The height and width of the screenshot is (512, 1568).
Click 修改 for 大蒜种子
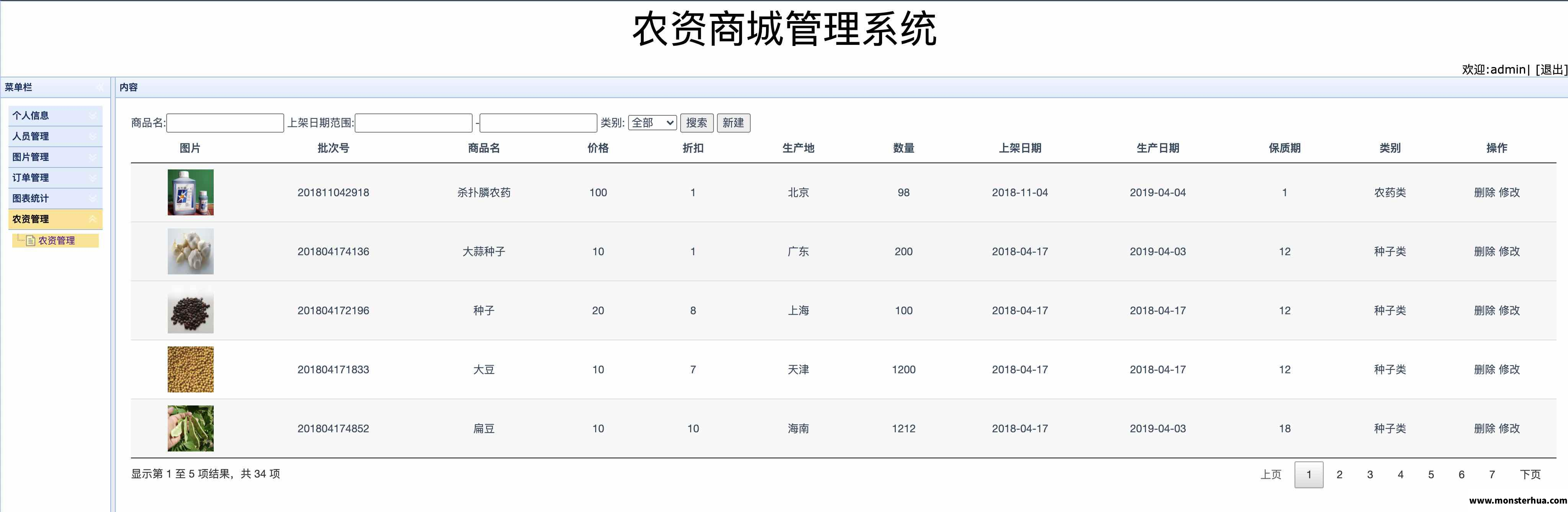click(1509, 251)
